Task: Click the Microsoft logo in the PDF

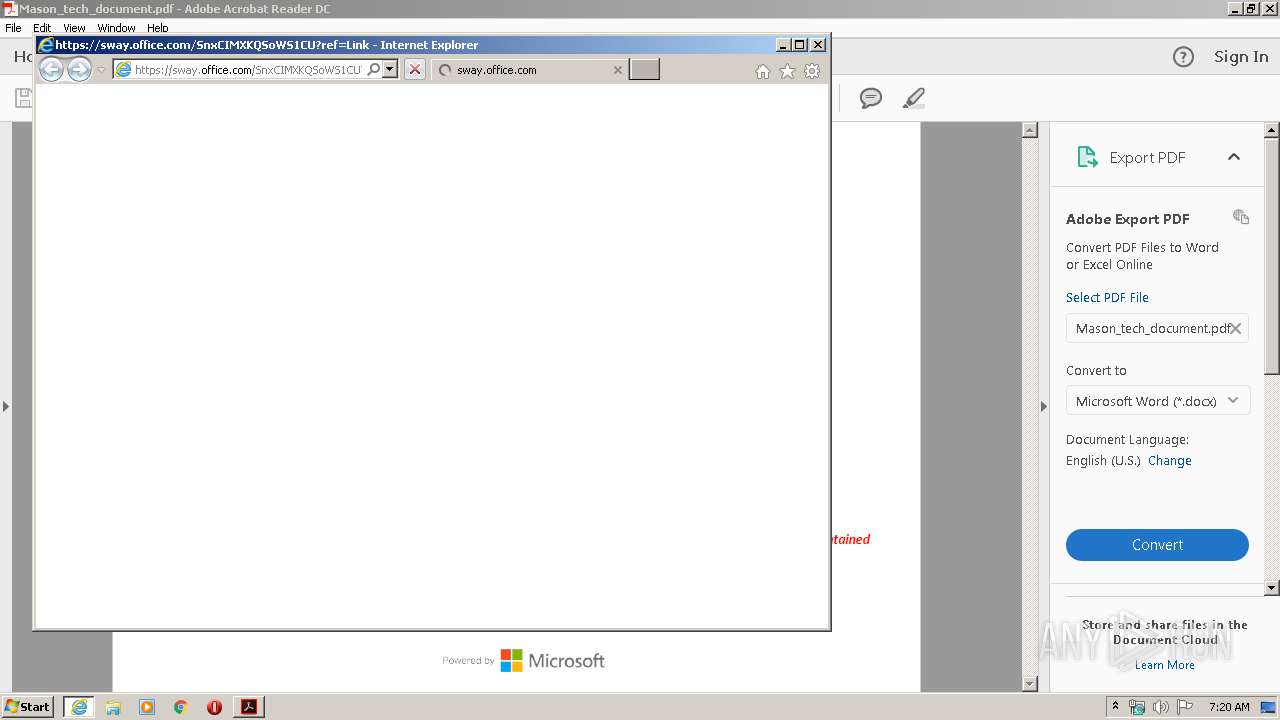Action: pos(552,661)
